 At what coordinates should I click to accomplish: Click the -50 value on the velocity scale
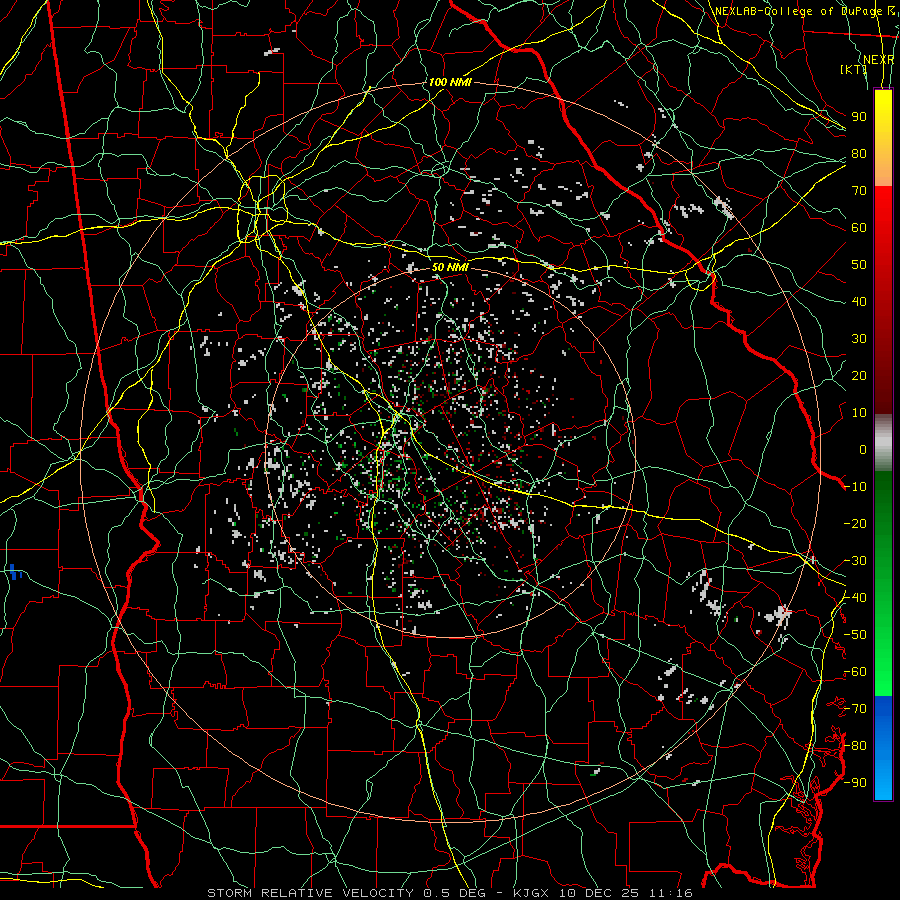(x=855, y=634)
